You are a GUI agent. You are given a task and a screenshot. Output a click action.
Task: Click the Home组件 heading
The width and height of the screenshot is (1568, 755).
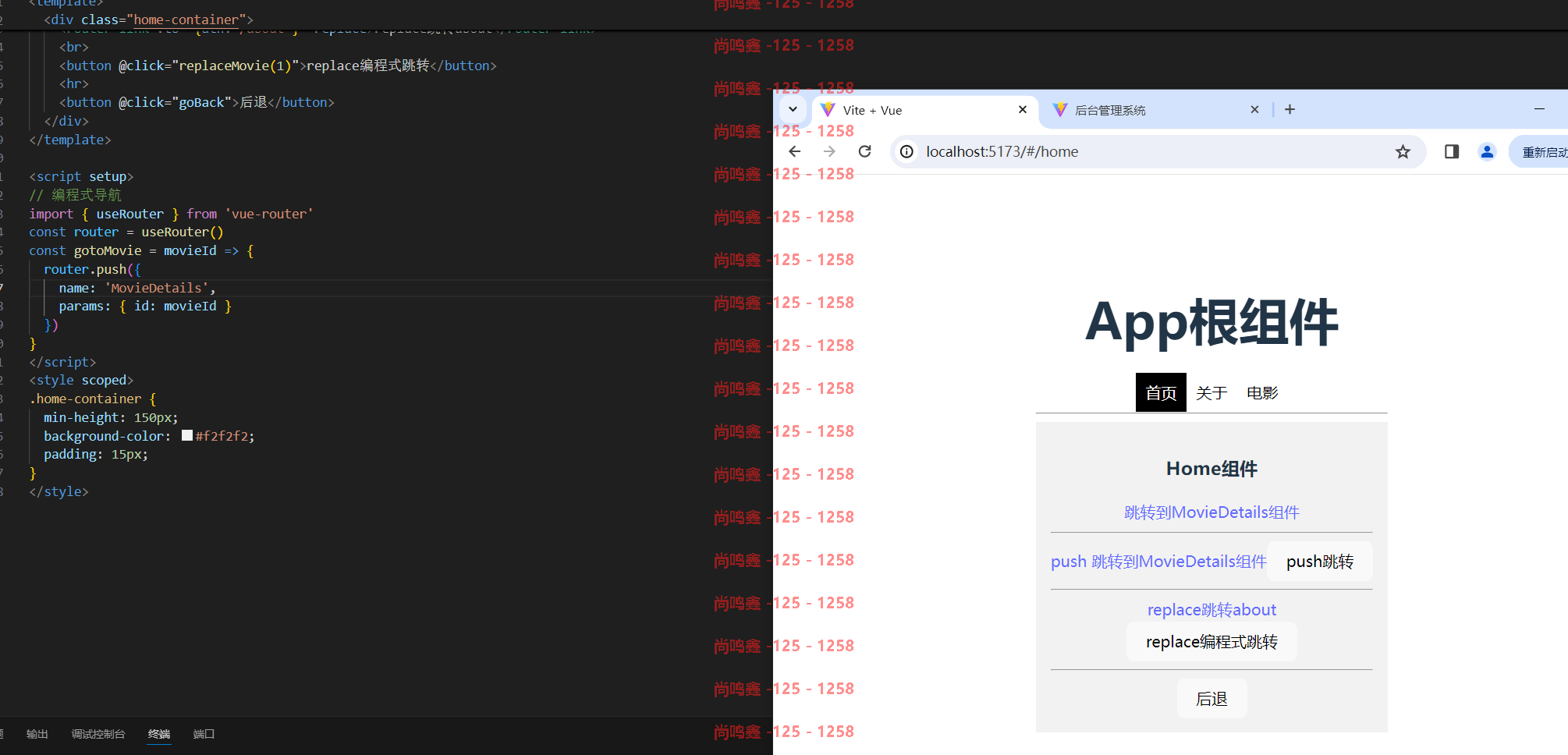click(x=1211, y=469)
